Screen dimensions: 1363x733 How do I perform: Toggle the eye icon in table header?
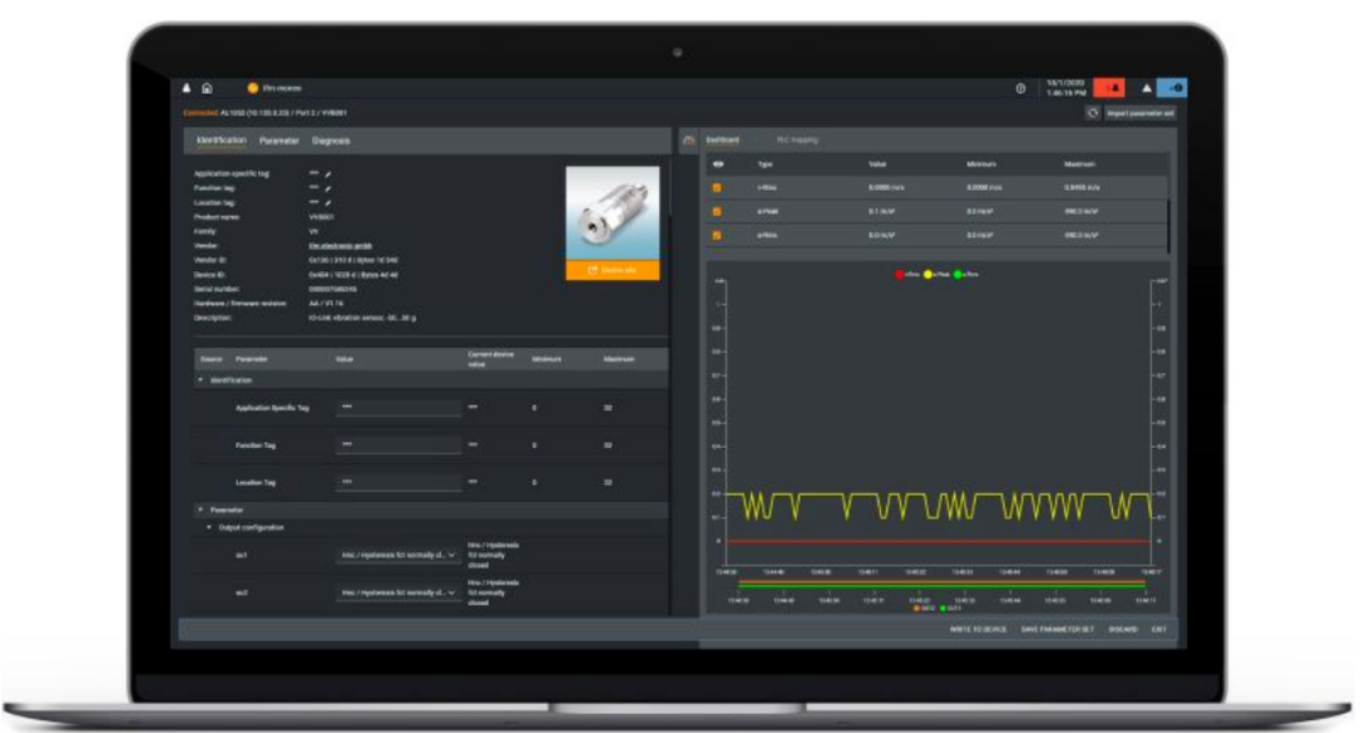[717, 164]
